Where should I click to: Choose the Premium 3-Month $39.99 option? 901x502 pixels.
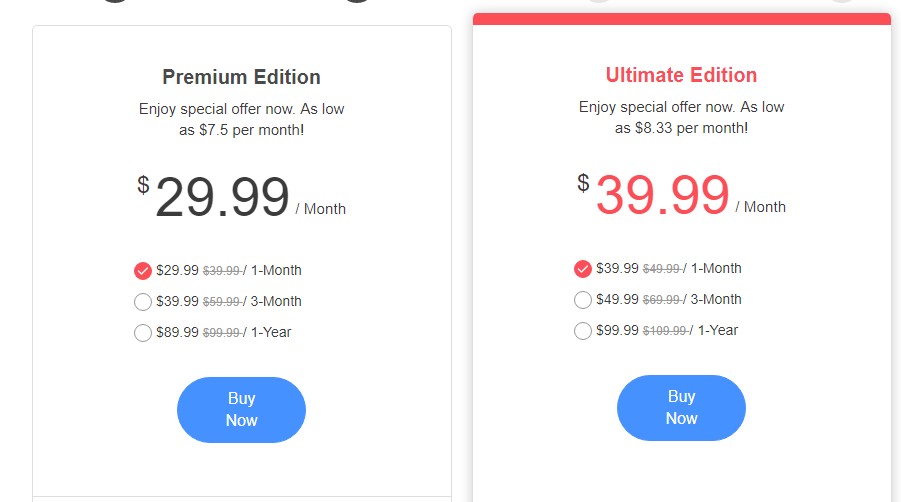(x=143, y=302)
